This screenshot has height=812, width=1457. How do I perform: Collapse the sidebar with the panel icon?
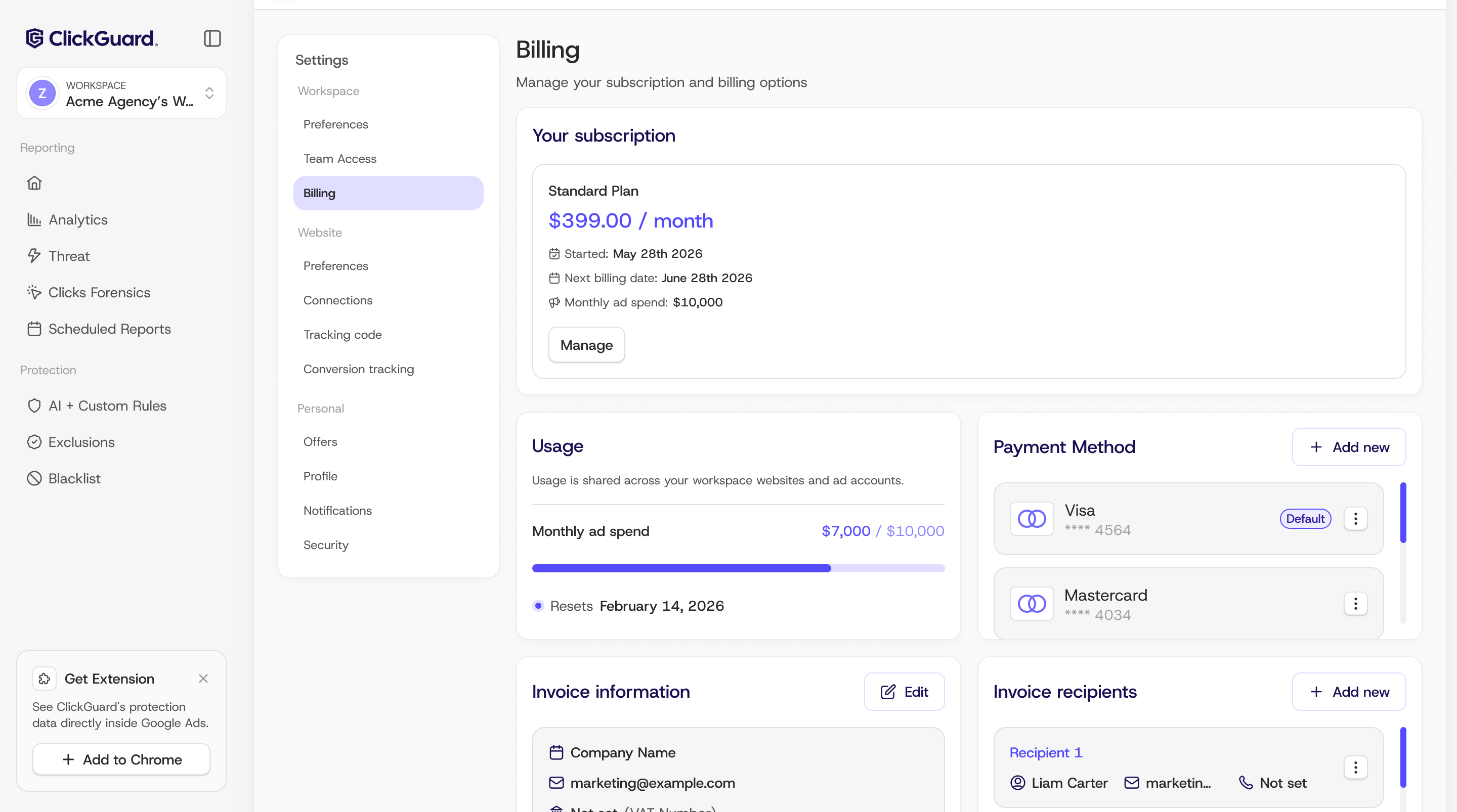(212, 38)
